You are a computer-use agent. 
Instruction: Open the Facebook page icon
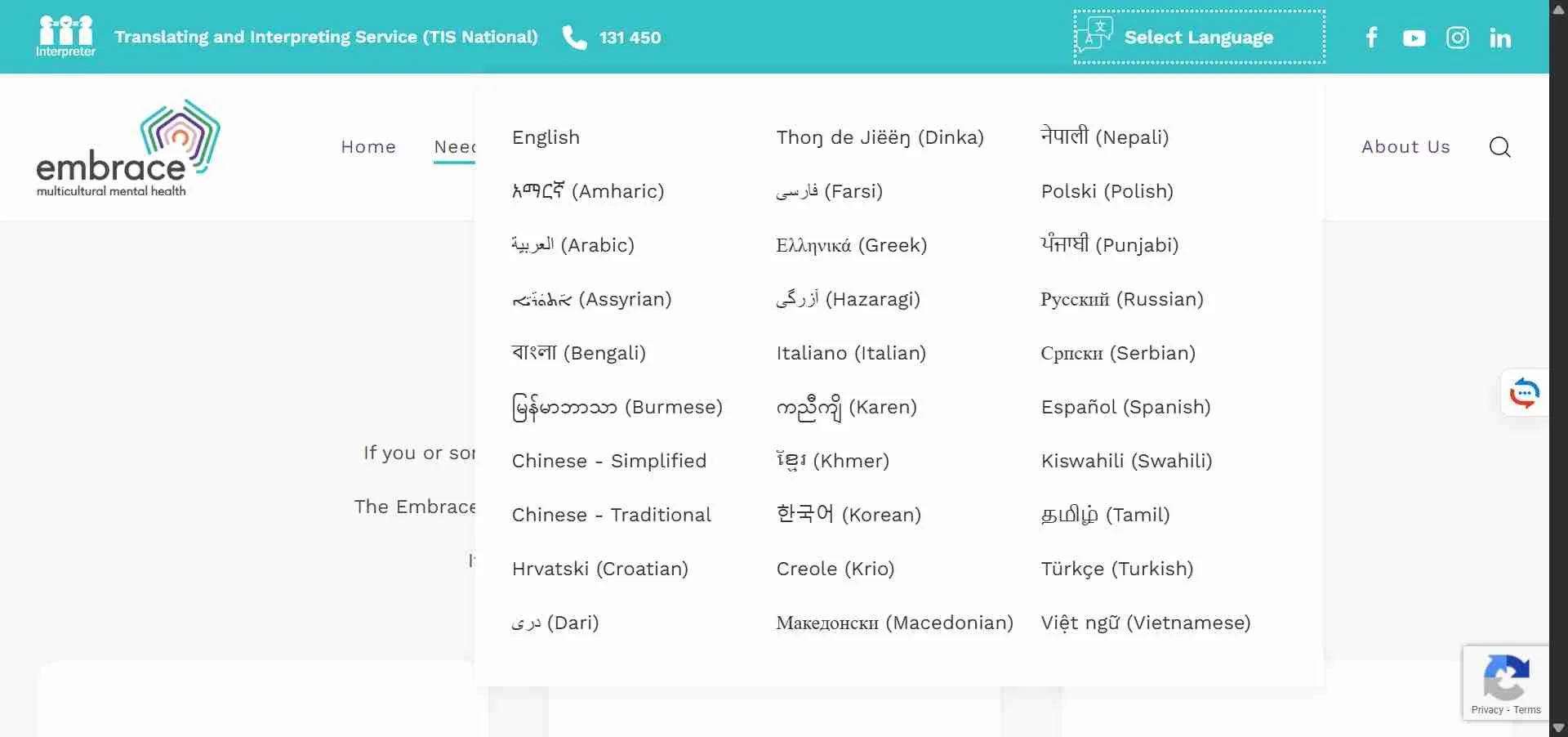point(1370,37)
